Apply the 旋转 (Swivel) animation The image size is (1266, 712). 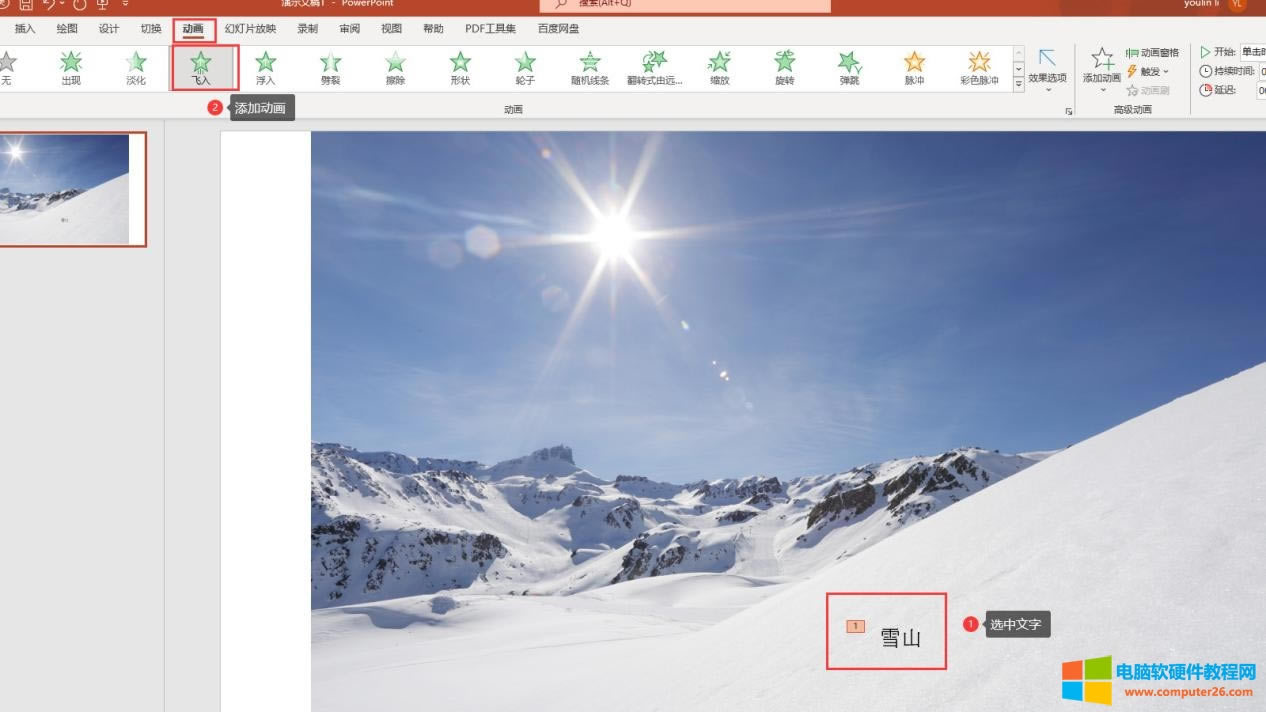[x=785, y=68]
